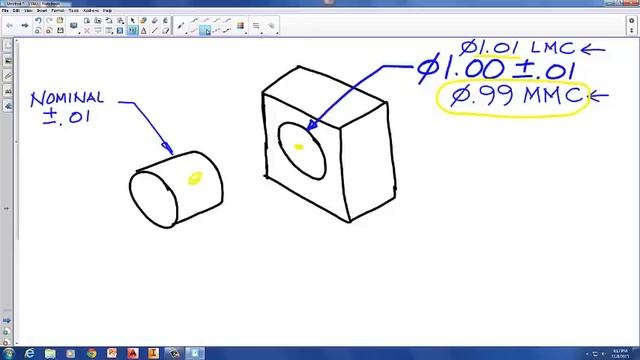Redo the last undone action
Image resolution: width=640 pixels, height=360 pixels.
pyautogui.click(x=49, y=20)
